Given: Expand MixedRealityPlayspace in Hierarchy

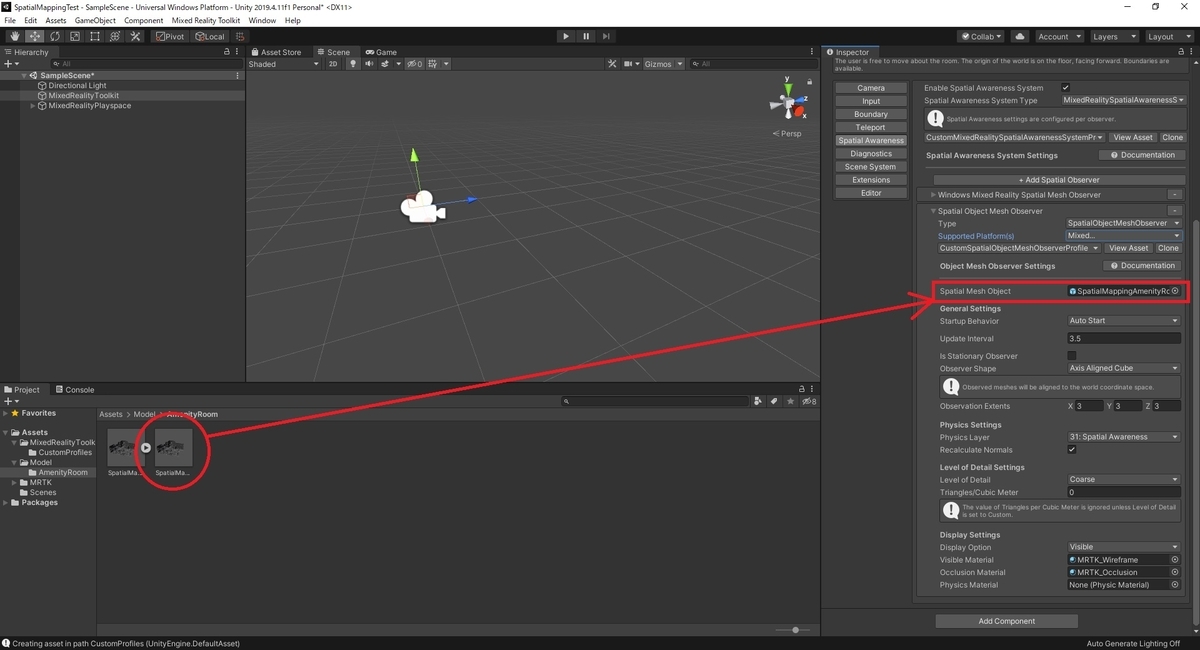Looking at the screenshot, I should pyautogui.click(x=32, y=105).
